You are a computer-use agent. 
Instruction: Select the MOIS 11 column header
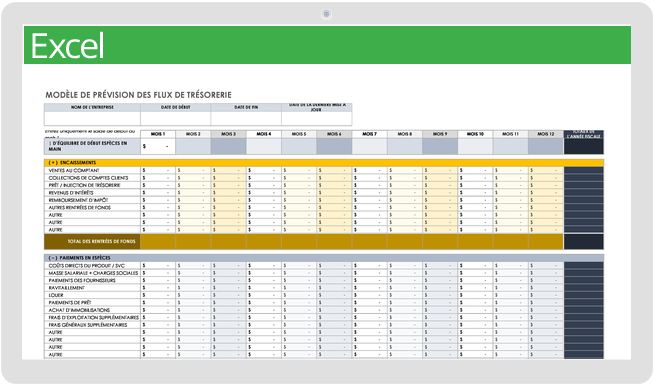[x=511, y=134]
